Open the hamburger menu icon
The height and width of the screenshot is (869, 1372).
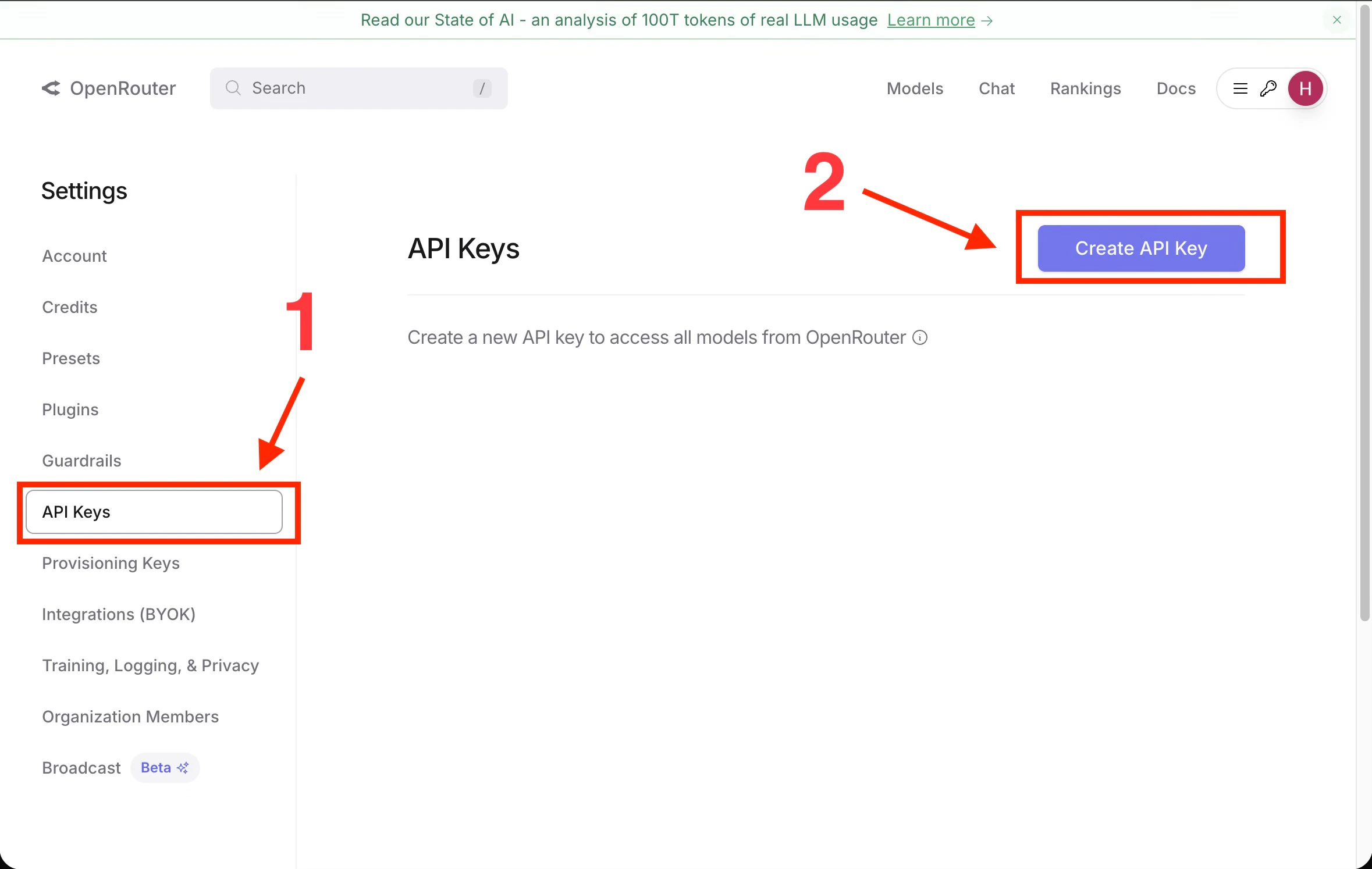coord(1239,88)
